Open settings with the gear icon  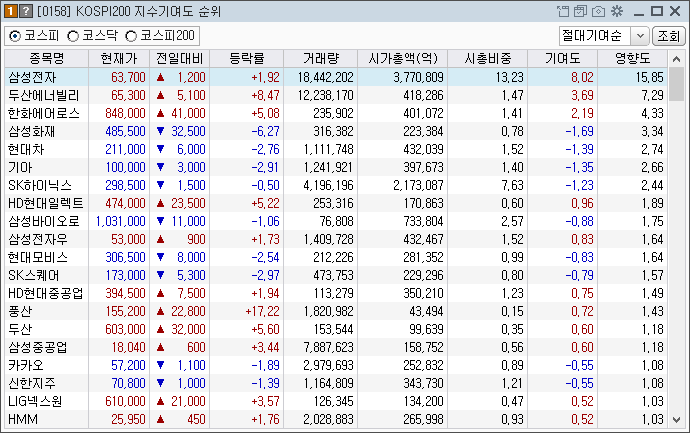click(616, 11)
